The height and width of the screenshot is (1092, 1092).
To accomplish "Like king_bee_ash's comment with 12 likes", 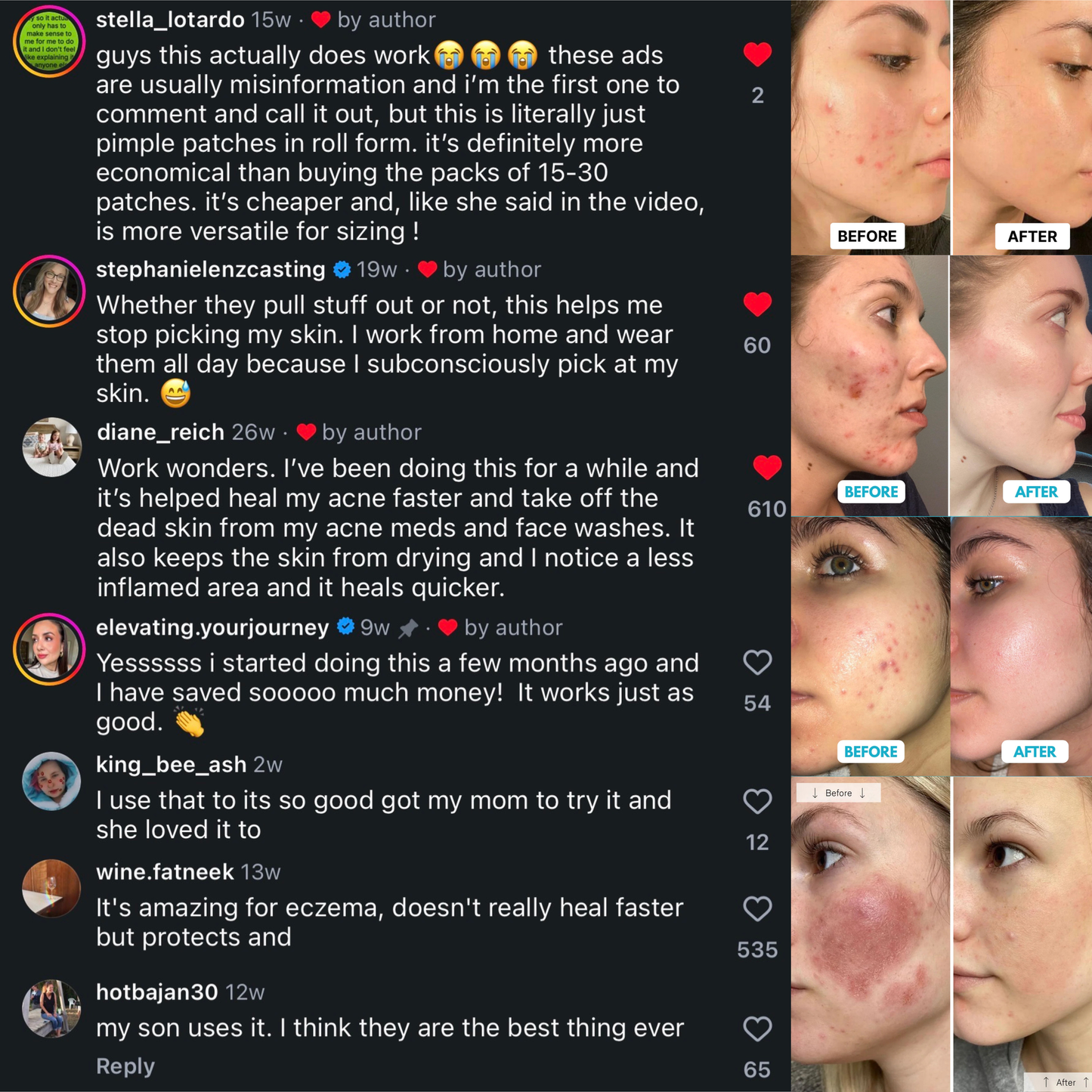I will (757, 801).
